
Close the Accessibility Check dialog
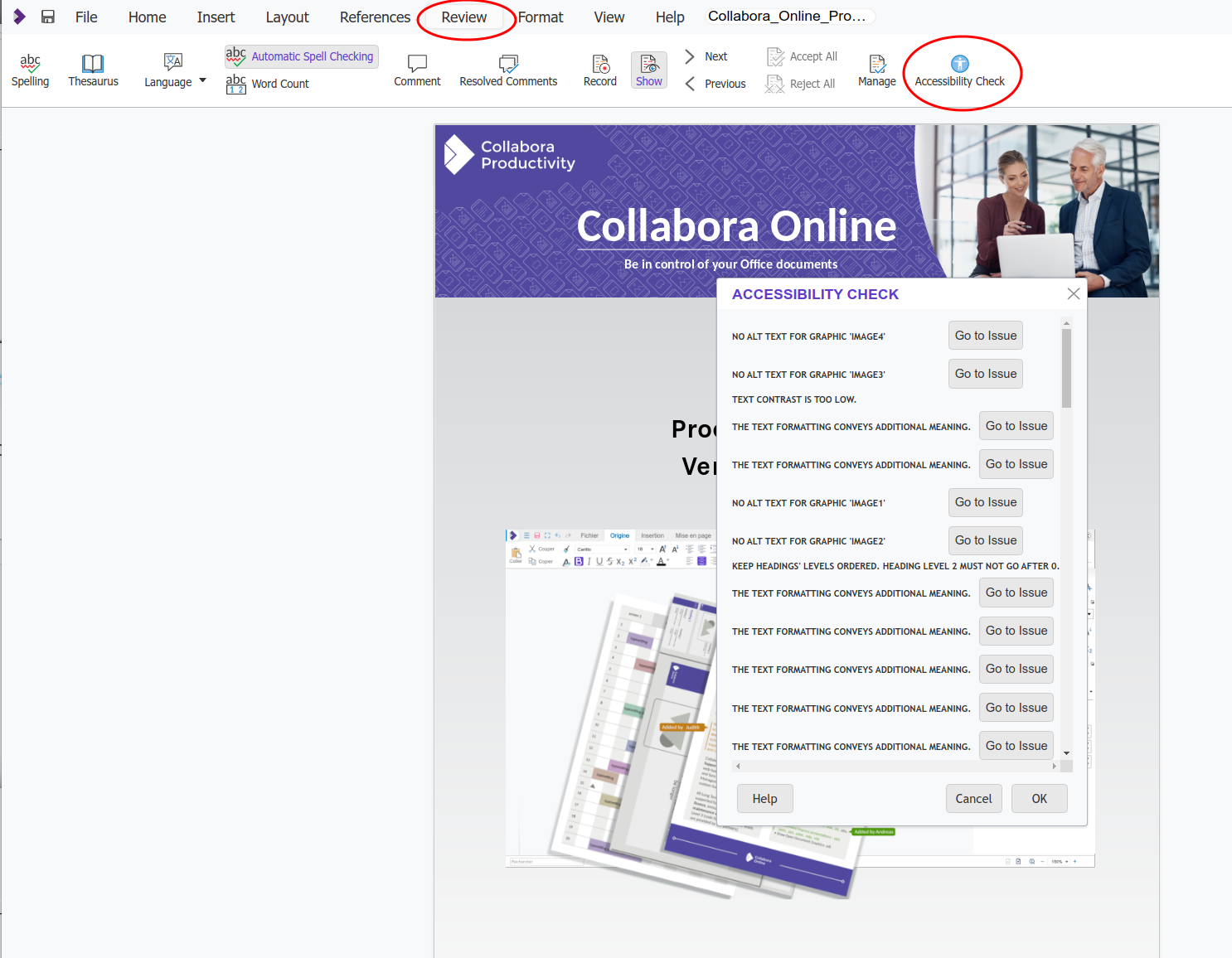tap(1074, 294)
